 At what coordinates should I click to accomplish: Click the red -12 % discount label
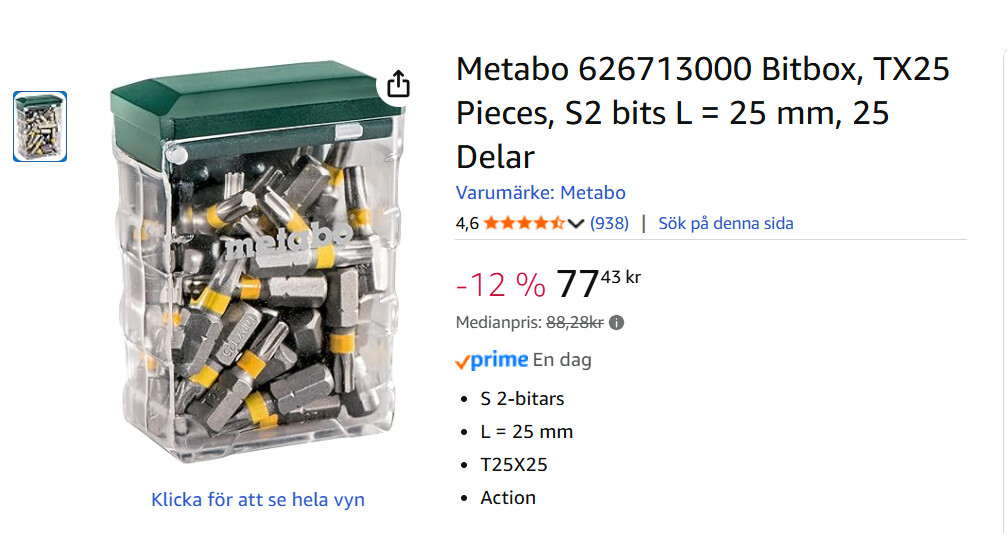pyautogui.click(x=500, y=285)
